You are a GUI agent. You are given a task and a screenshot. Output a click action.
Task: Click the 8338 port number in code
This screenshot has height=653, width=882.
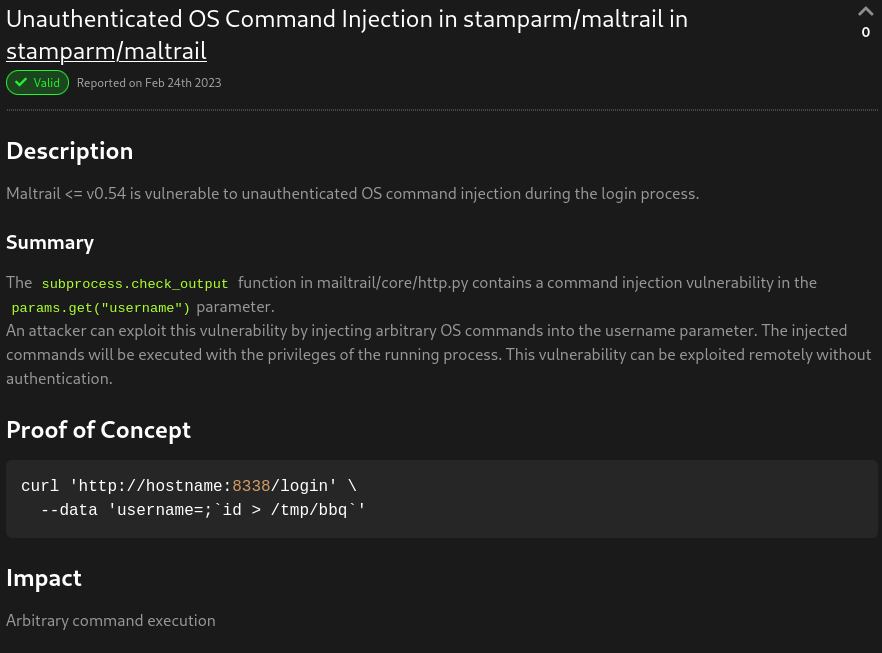251,486
